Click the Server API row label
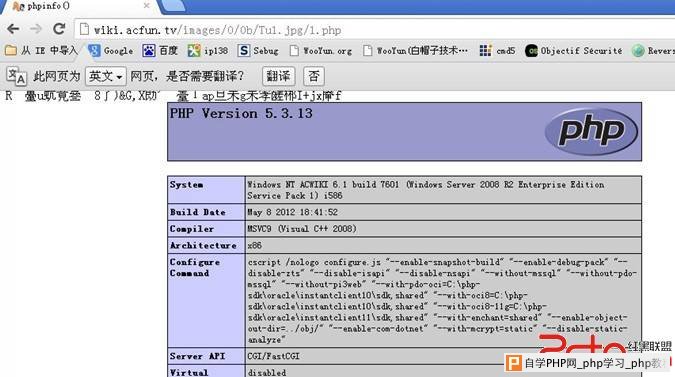This screenshot has width=675, height=377. pos(197,356)
